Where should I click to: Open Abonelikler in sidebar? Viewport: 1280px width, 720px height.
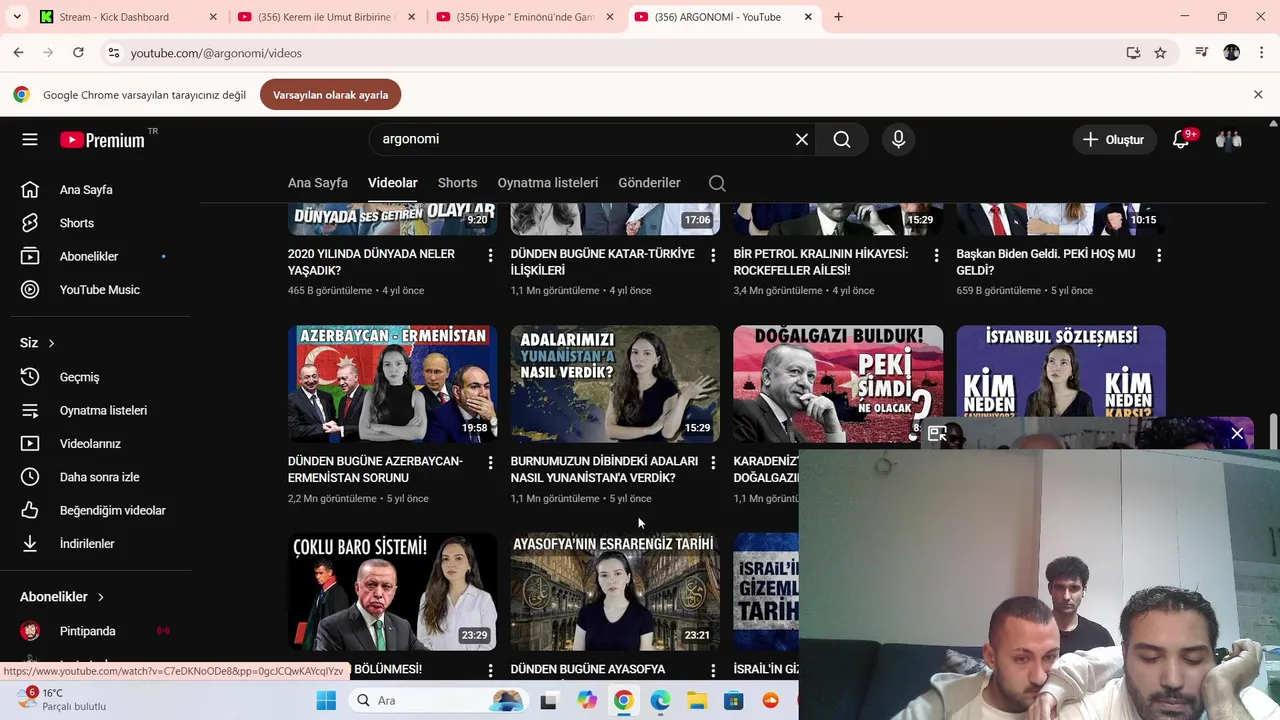click(x=96, y=257)
